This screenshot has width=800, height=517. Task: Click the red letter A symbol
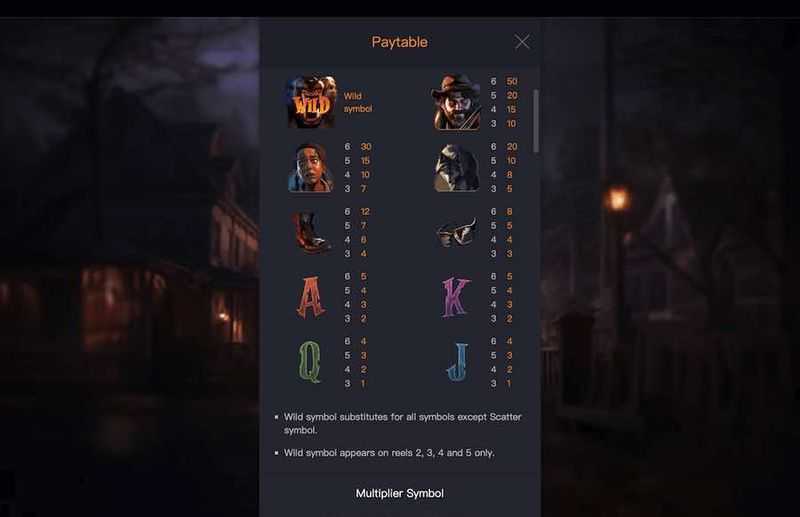pos(311,297)
